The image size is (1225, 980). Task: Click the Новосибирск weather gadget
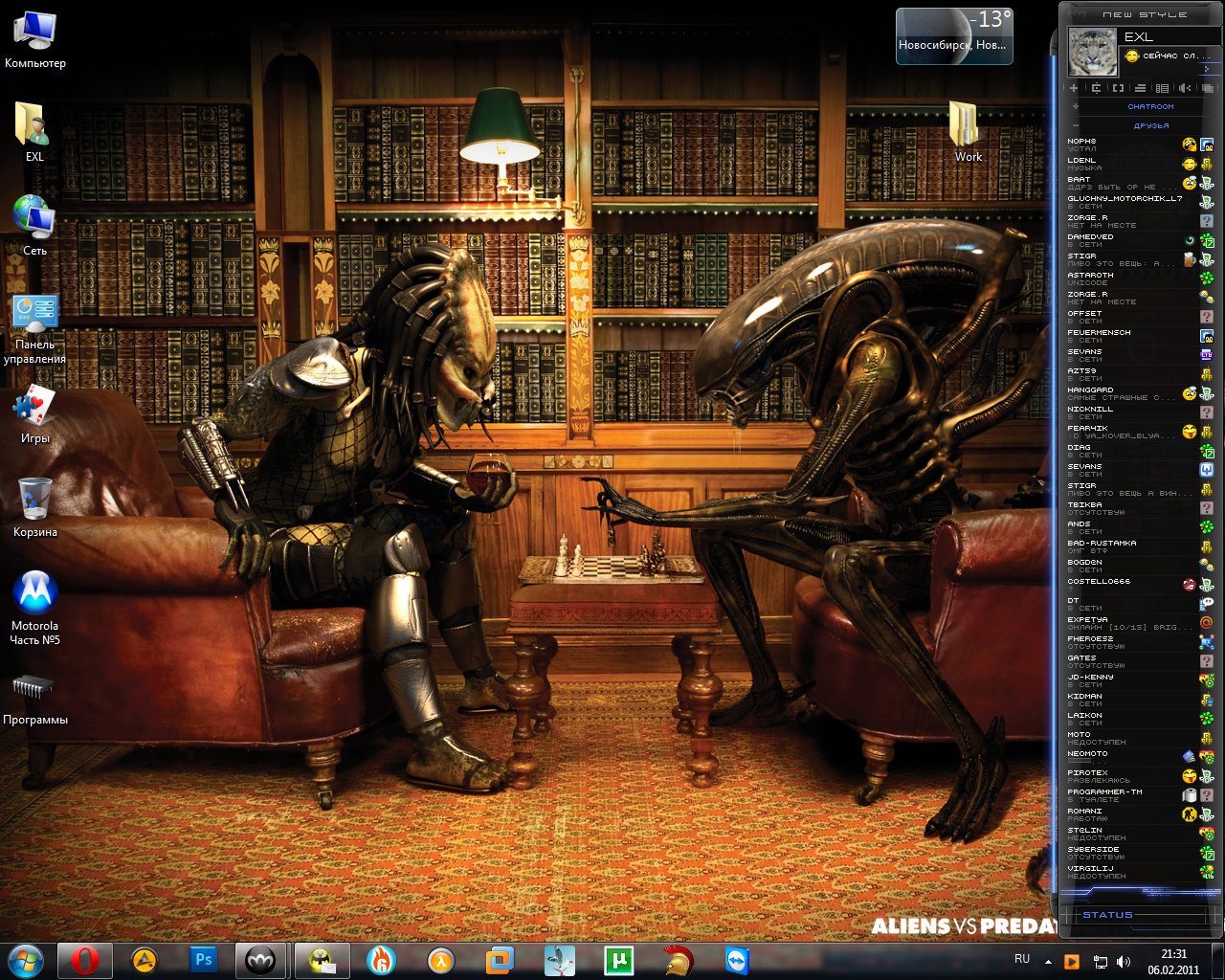tap(953, 35)
